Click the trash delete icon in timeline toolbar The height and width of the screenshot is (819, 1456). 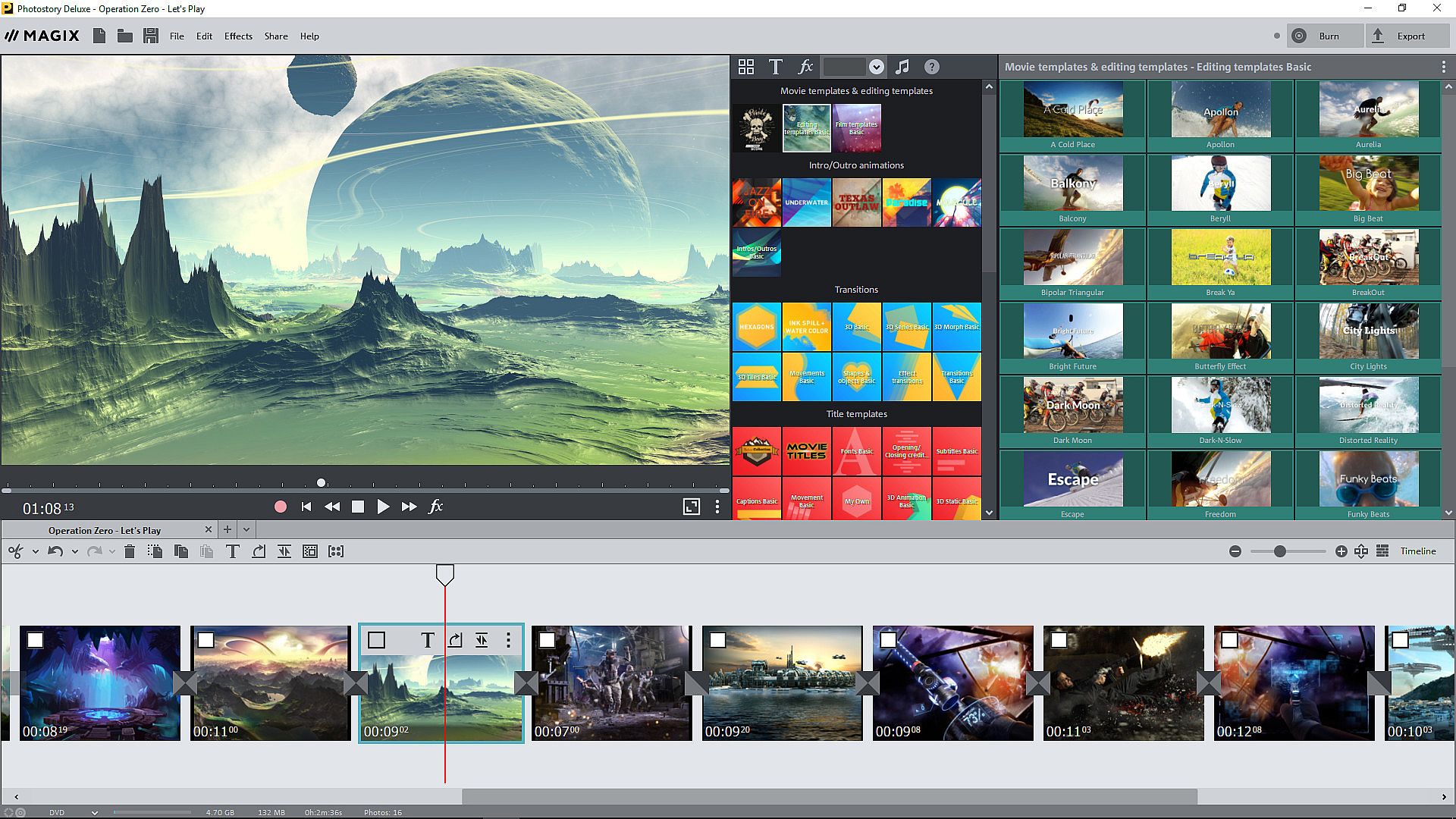(x=130, y=551)
